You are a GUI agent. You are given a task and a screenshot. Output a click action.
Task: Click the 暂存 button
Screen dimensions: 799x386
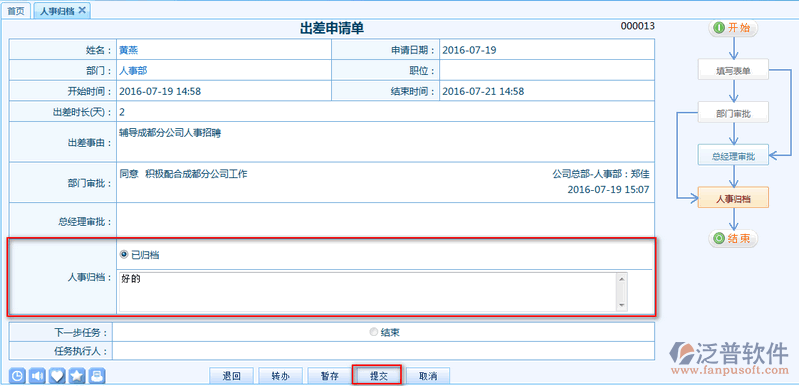[330, 376]
